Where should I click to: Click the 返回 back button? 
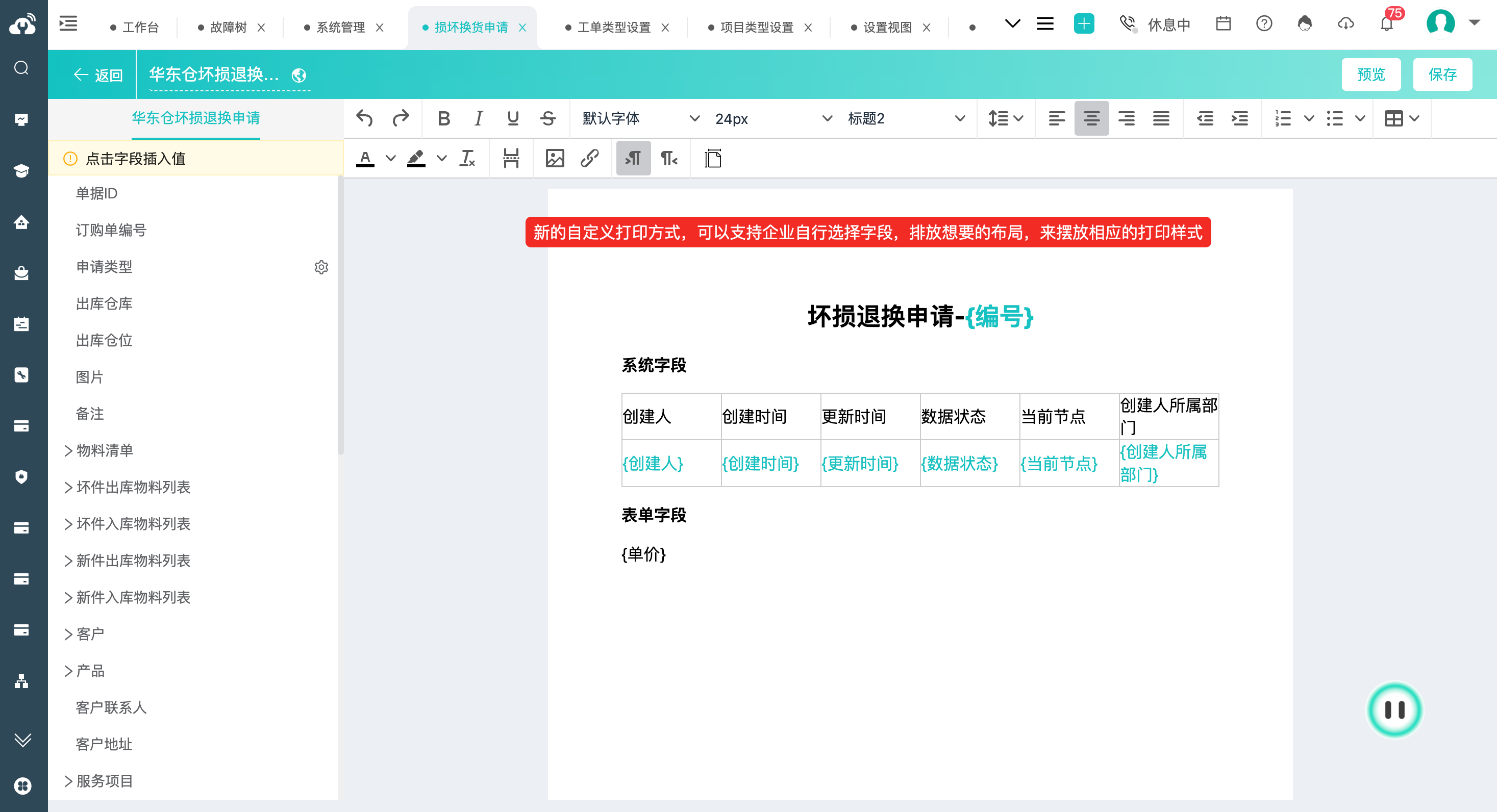click(x=97, y=75)
